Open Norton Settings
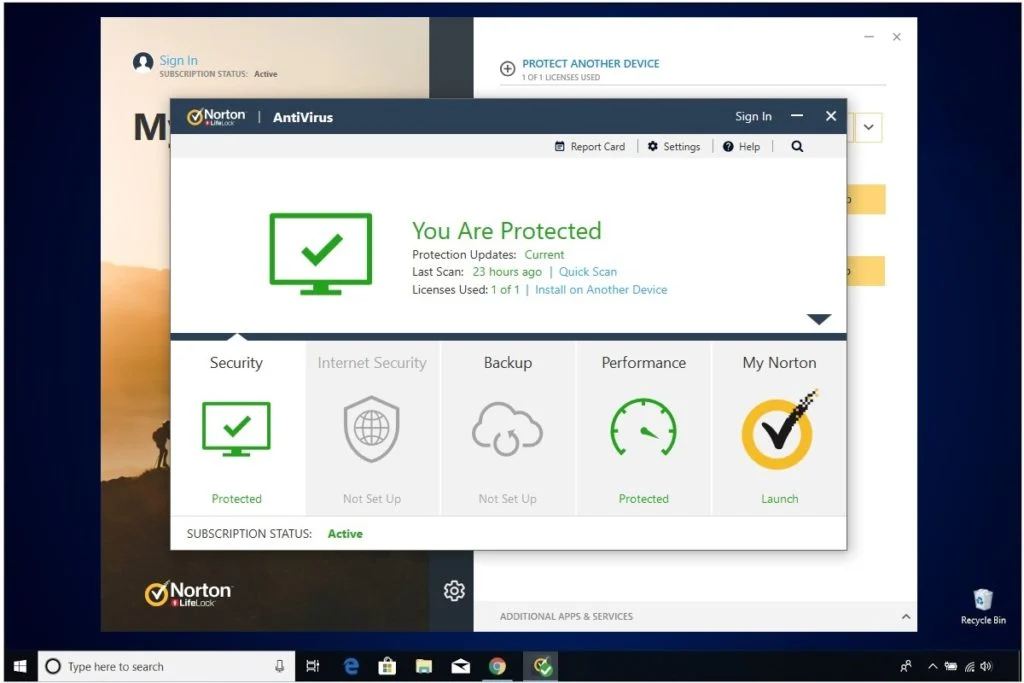 (673, 146)
